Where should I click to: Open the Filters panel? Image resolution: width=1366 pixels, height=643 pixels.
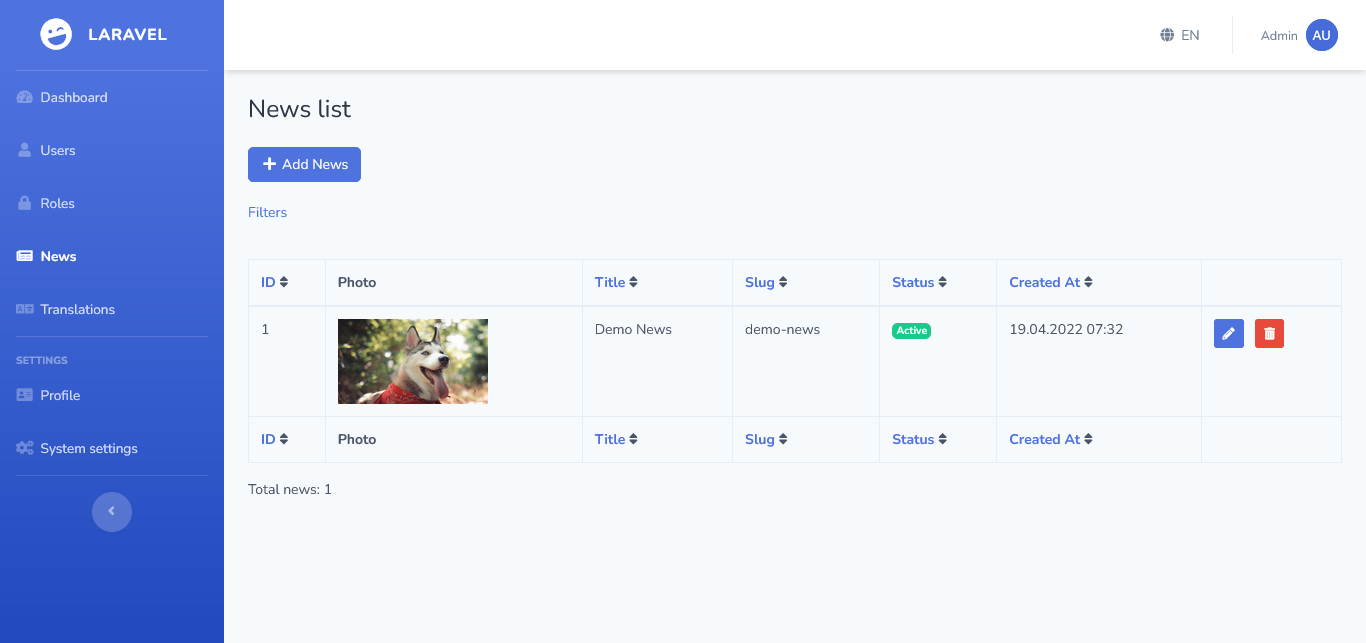coord(267,212)
